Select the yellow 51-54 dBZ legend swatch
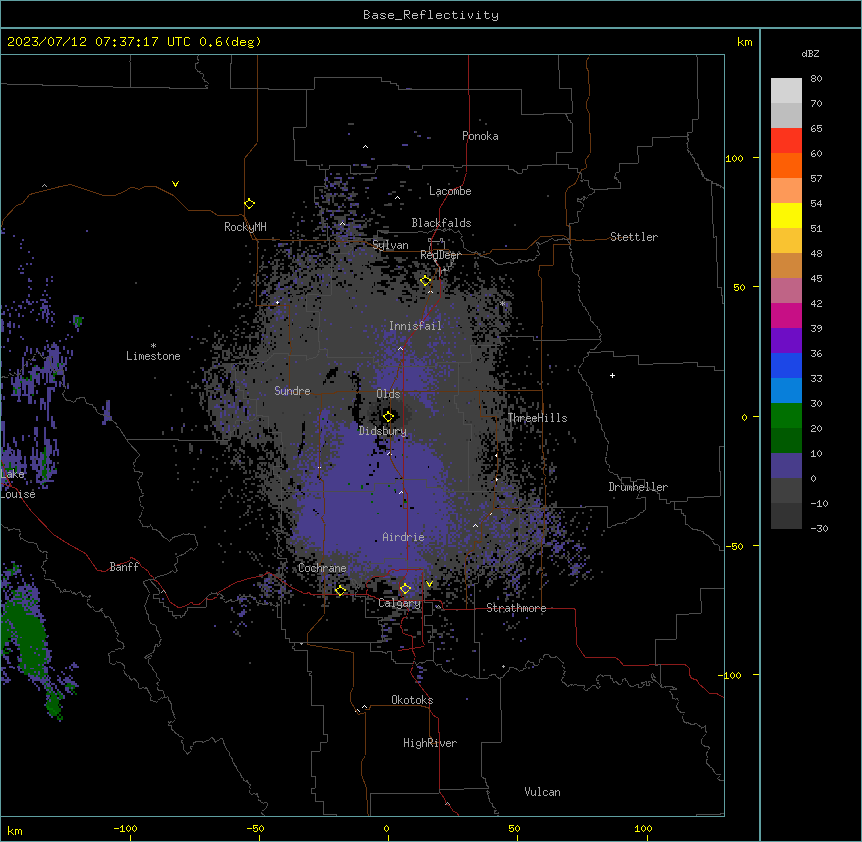 pos(786,215)
